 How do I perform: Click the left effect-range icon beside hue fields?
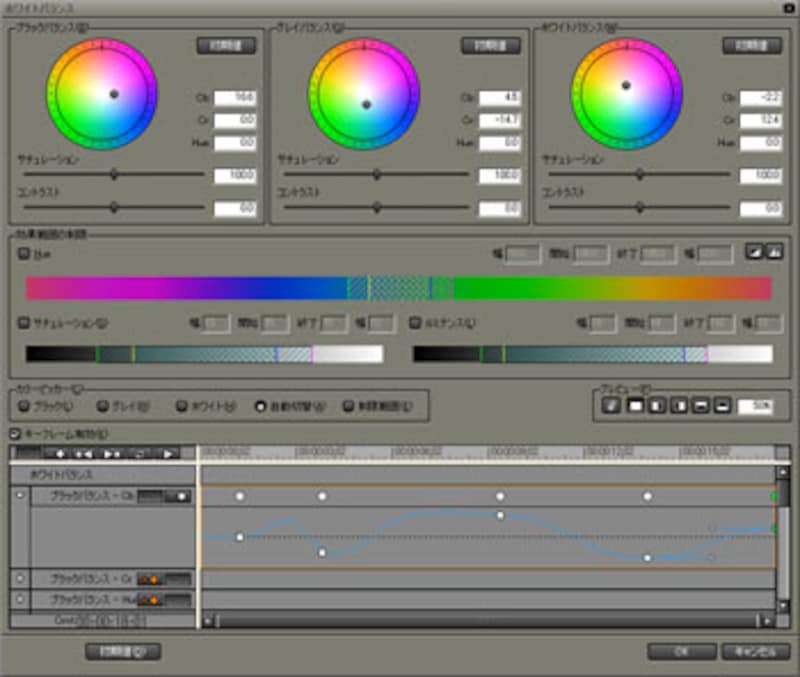(754, 253)
